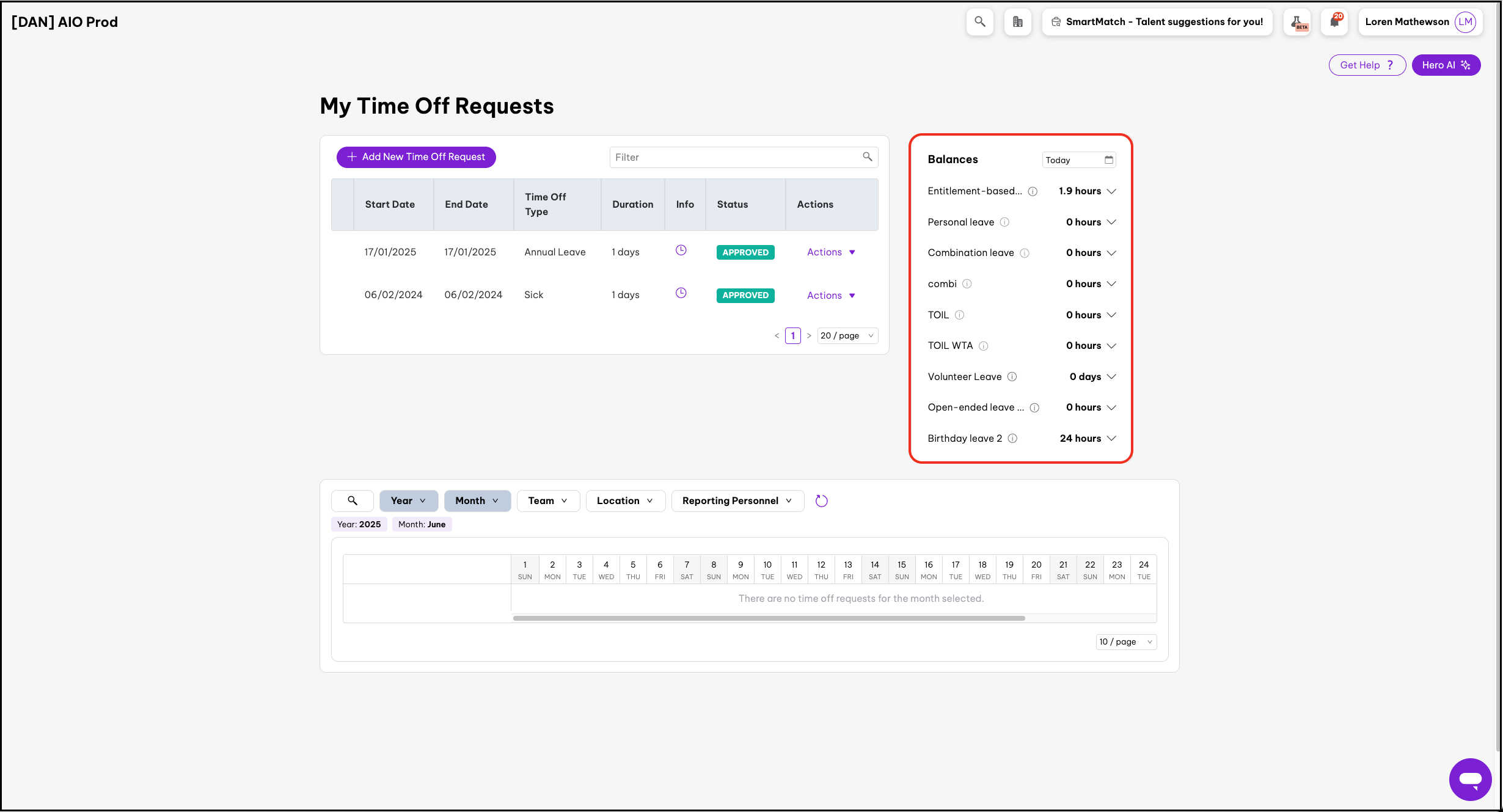Select page 1 in pagination
Image resolution: width=1503 pixels, height=812 pixels.
coord(792,336)
